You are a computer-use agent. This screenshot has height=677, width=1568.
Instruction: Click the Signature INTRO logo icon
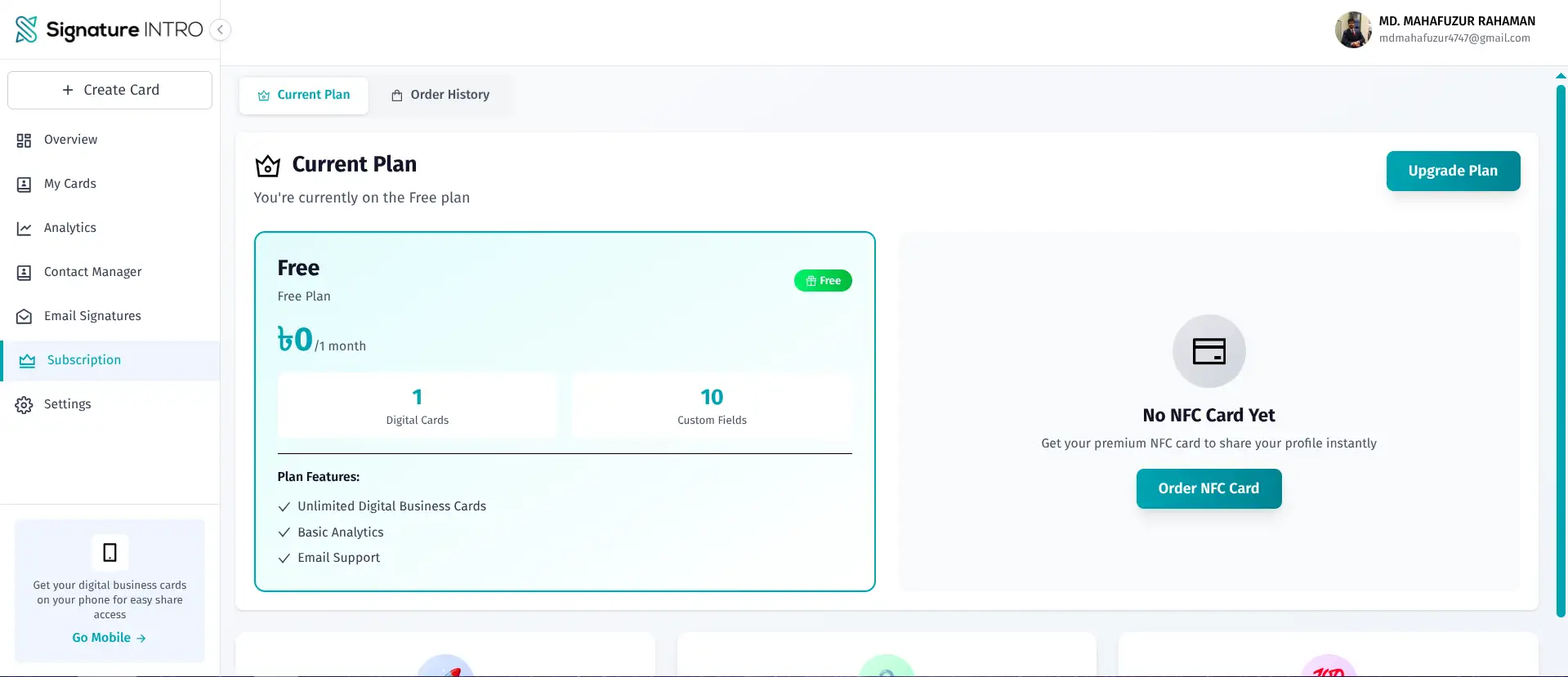[x=26, y=29]
